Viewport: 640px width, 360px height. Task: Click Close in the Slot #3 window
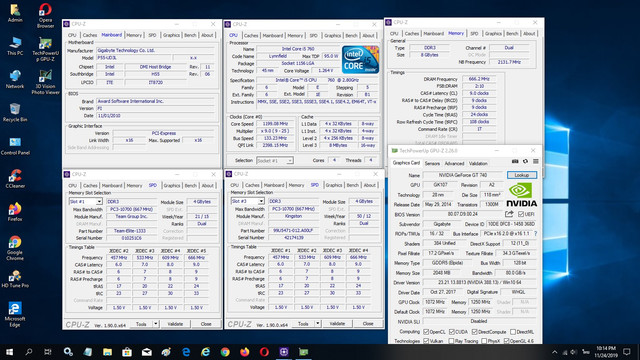click(368, 323)
